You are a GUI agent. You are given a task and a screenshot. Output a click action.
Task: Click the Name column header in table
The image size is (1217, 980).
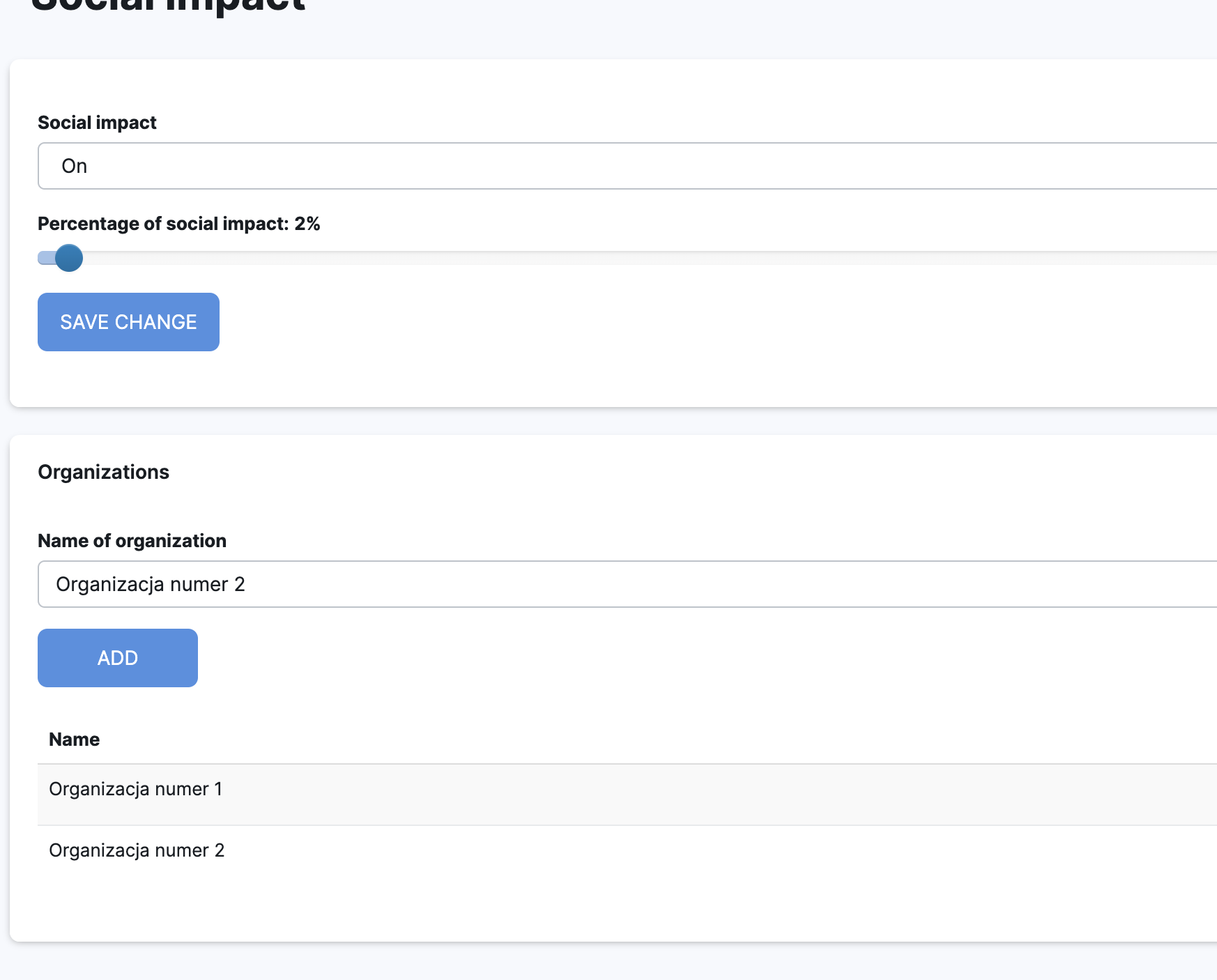coord(74,740)
